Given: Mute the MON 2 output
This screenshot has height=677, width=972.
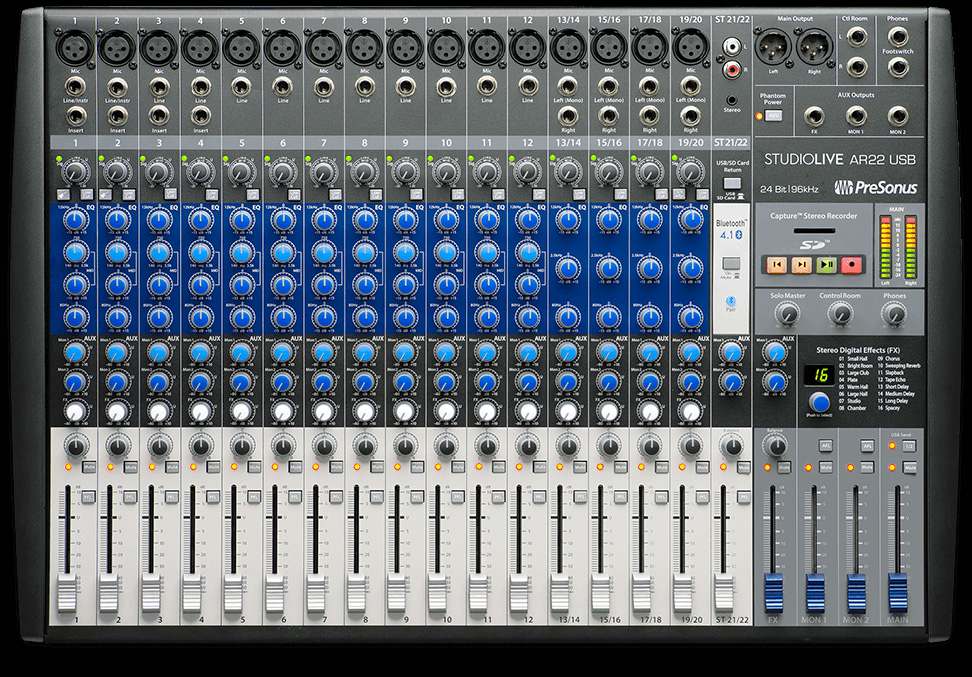Looking at the screenshot, I should (867, 467).
